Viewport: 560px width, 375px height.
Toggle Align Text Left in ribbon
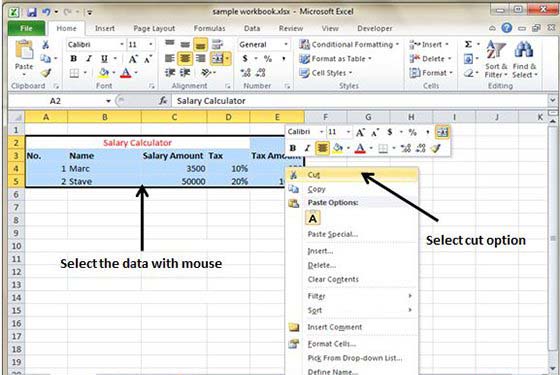tap(169, 58)
